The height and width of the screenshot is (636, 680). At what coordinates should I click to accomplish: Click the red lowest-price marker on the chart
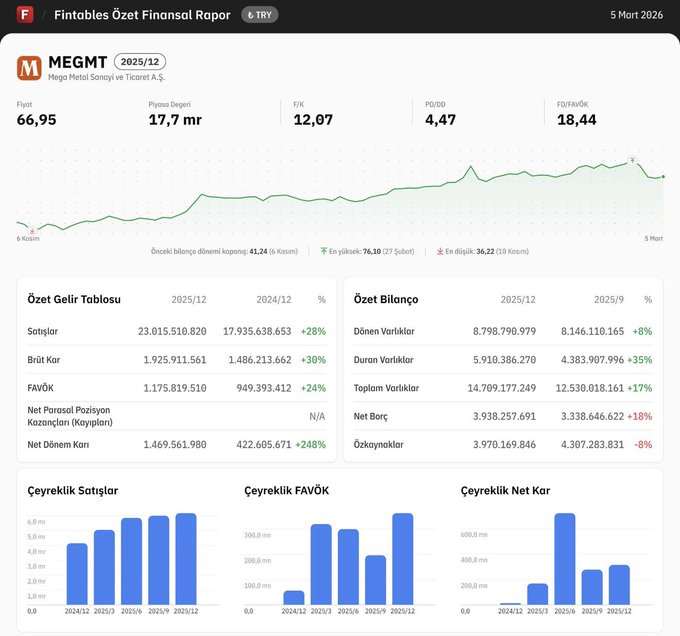[x=32, y=231]
